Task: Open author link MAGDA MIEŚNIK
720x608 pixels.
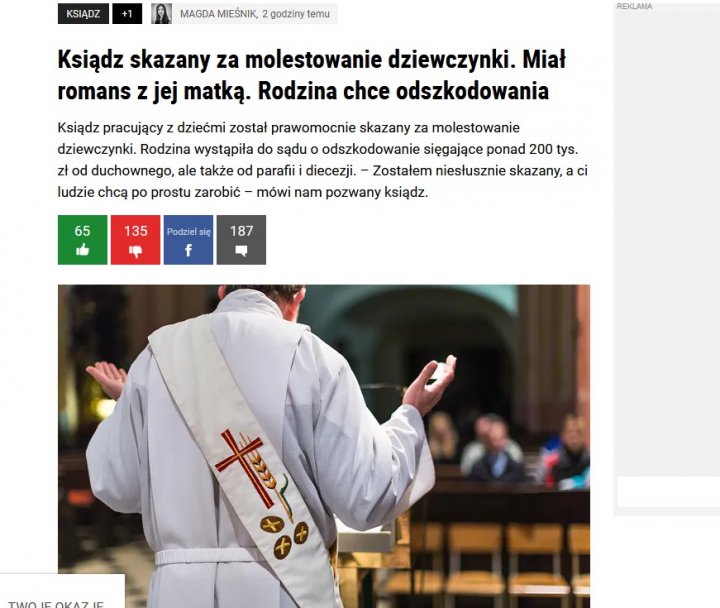Action: pyautogui.click(x=219, y=14)
